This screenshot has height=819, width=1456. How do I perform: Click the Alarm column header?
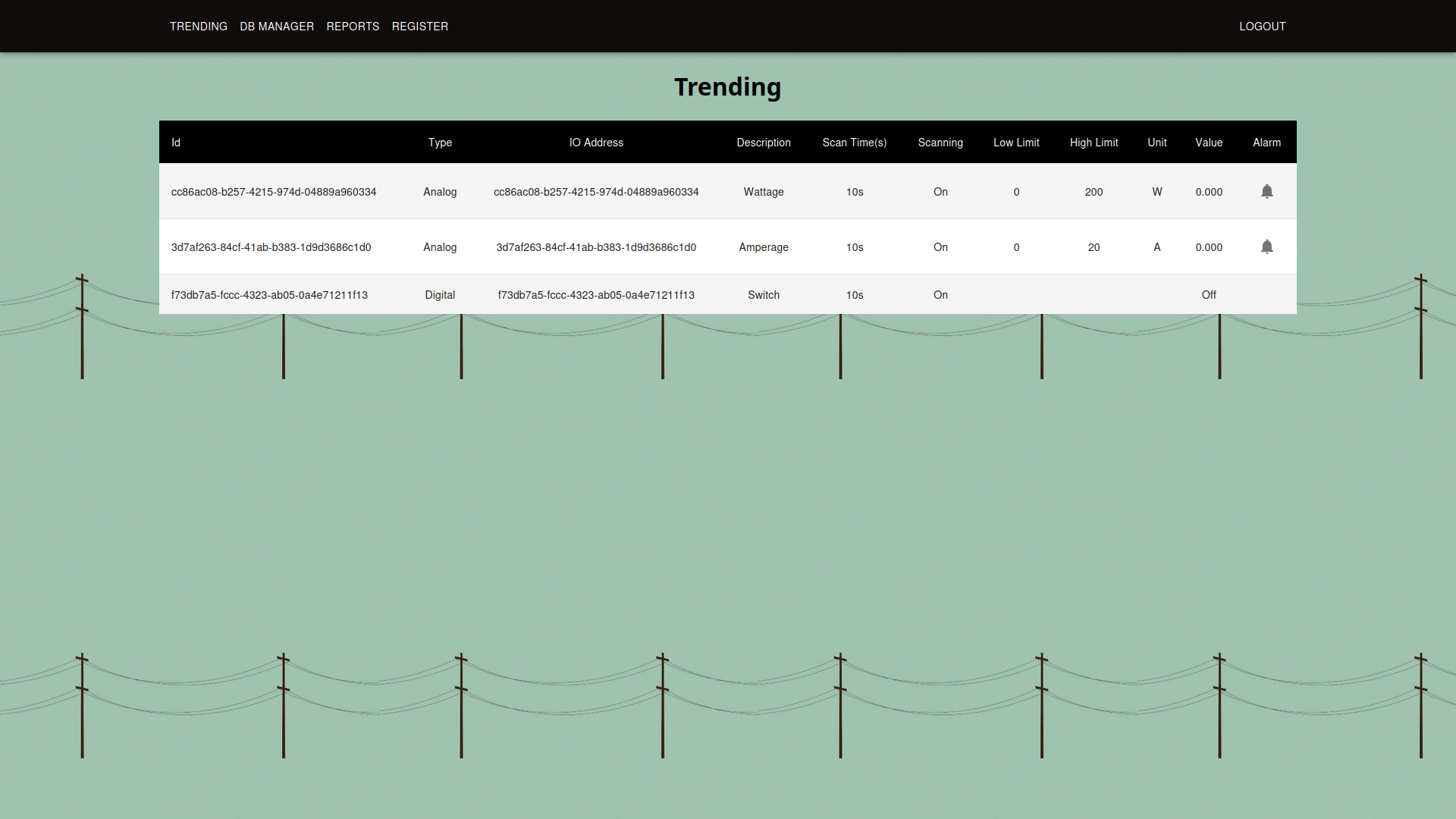(x=1266, y=143)
